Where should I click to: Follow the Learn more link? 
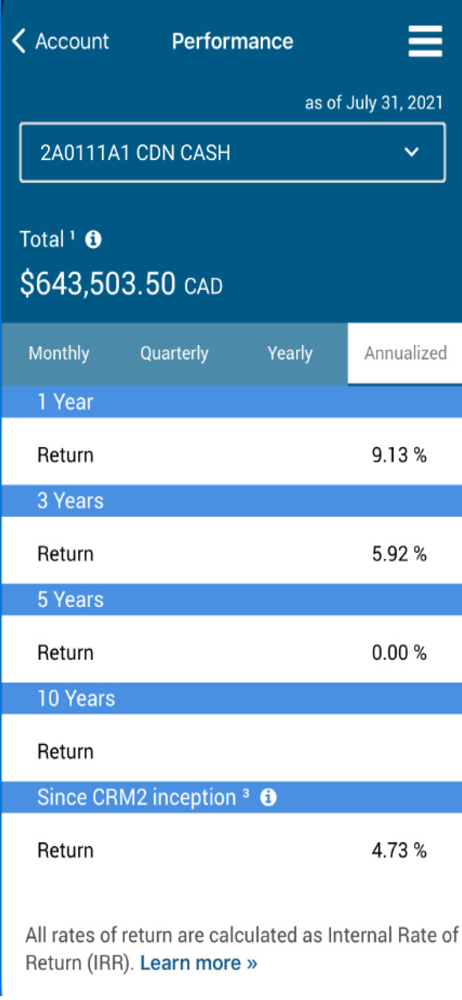coord(198,962)
